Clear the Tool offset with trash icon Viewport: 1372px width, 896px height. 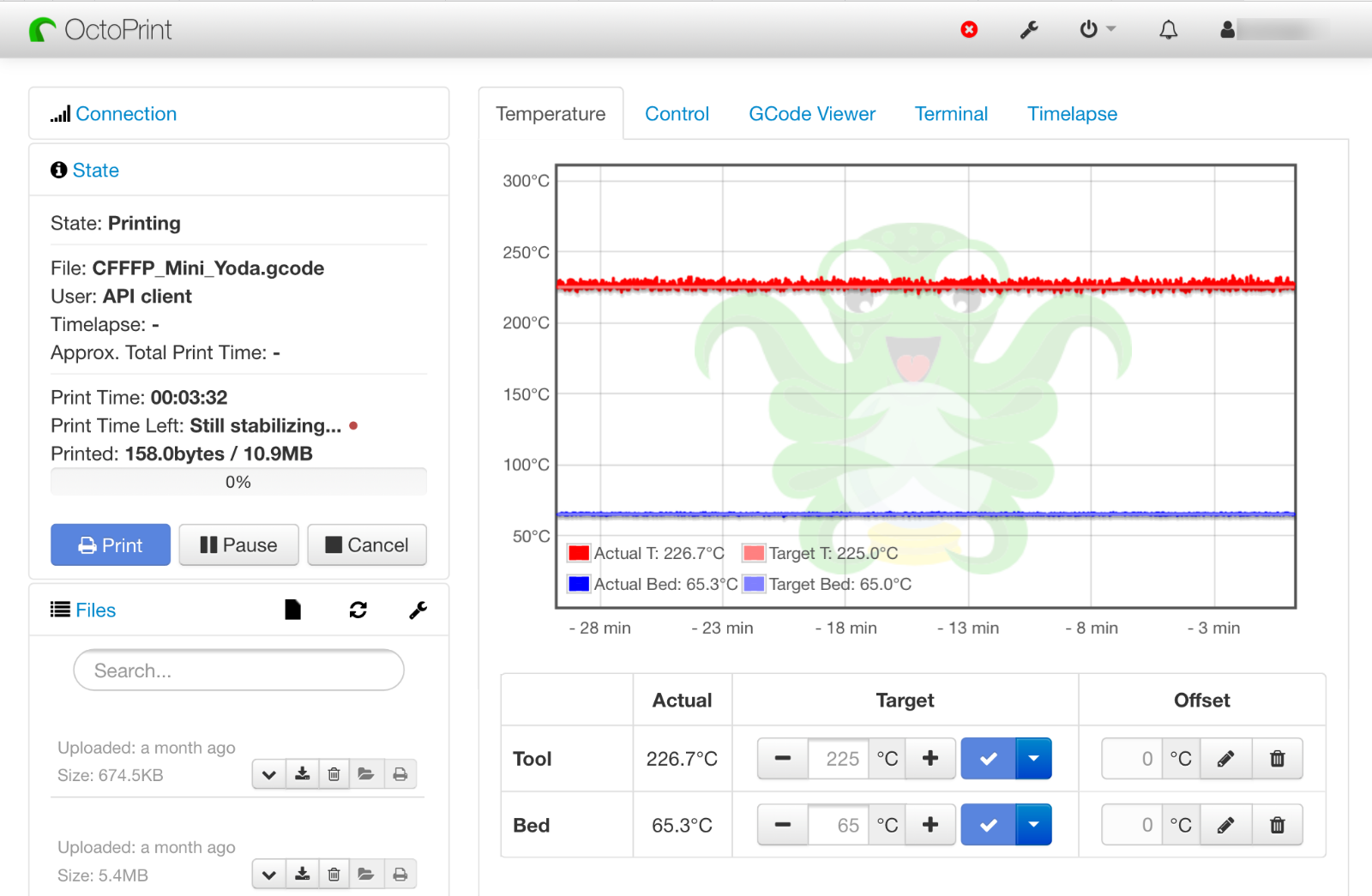1278,759
